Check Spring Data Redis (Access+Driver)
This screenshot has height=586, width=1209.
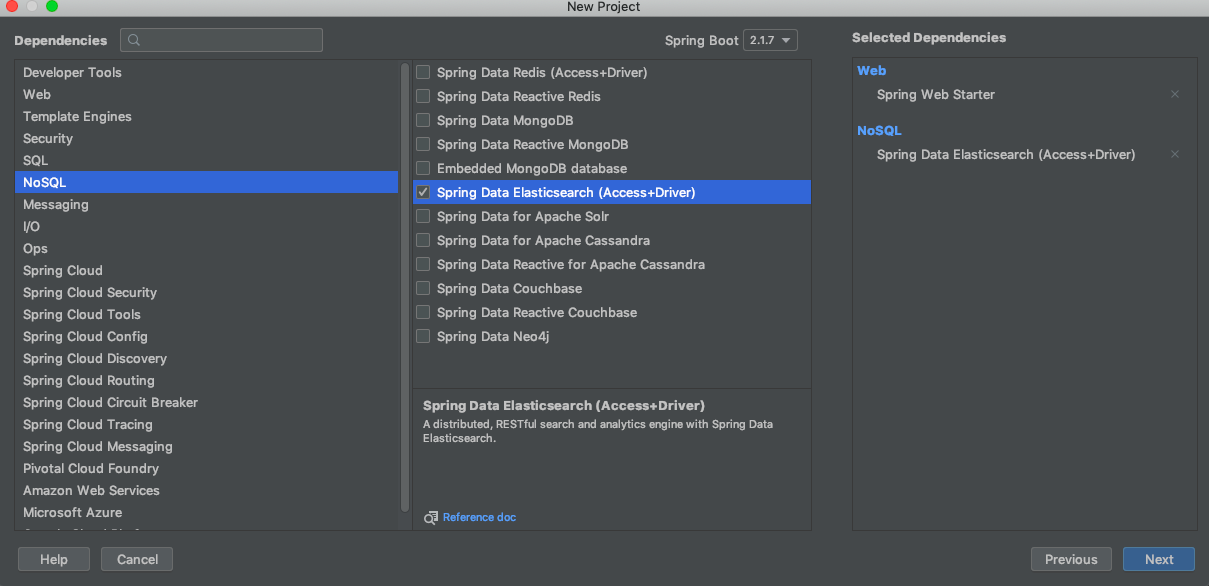(x=423, y=72)
